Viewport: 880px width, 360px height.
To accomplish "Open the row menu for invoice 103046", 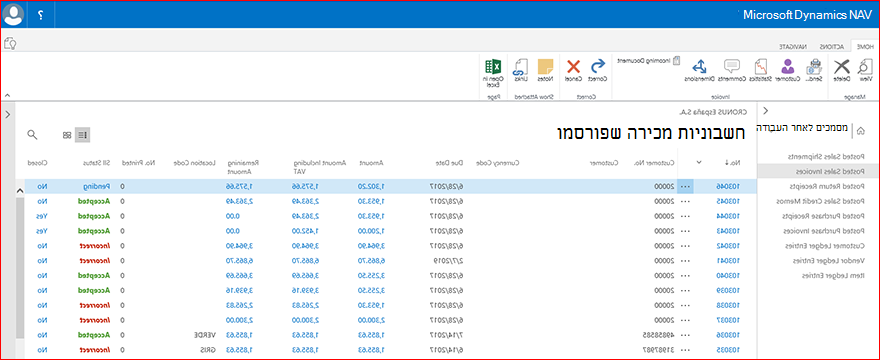I will coord(685,186).
